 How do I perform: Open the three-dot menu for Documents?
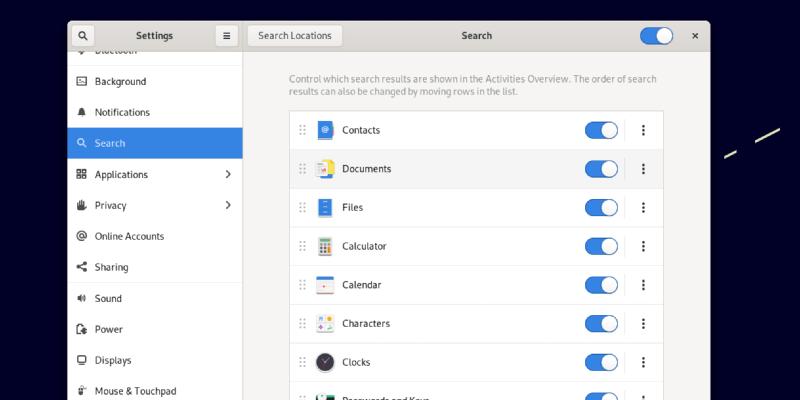(643, 169)
